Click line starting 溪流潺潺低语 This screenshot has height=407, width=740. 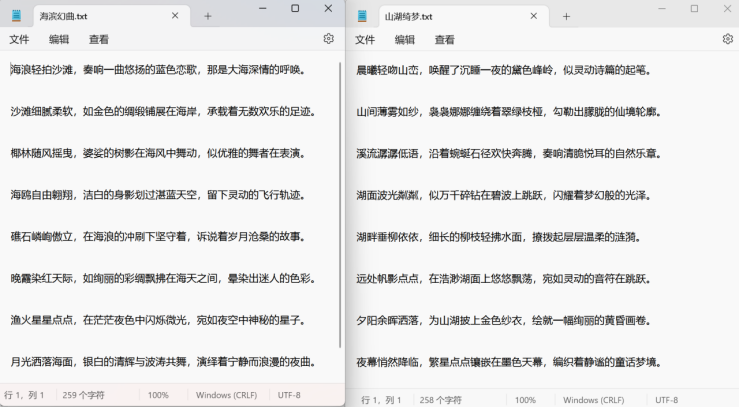tap(510, 153)
